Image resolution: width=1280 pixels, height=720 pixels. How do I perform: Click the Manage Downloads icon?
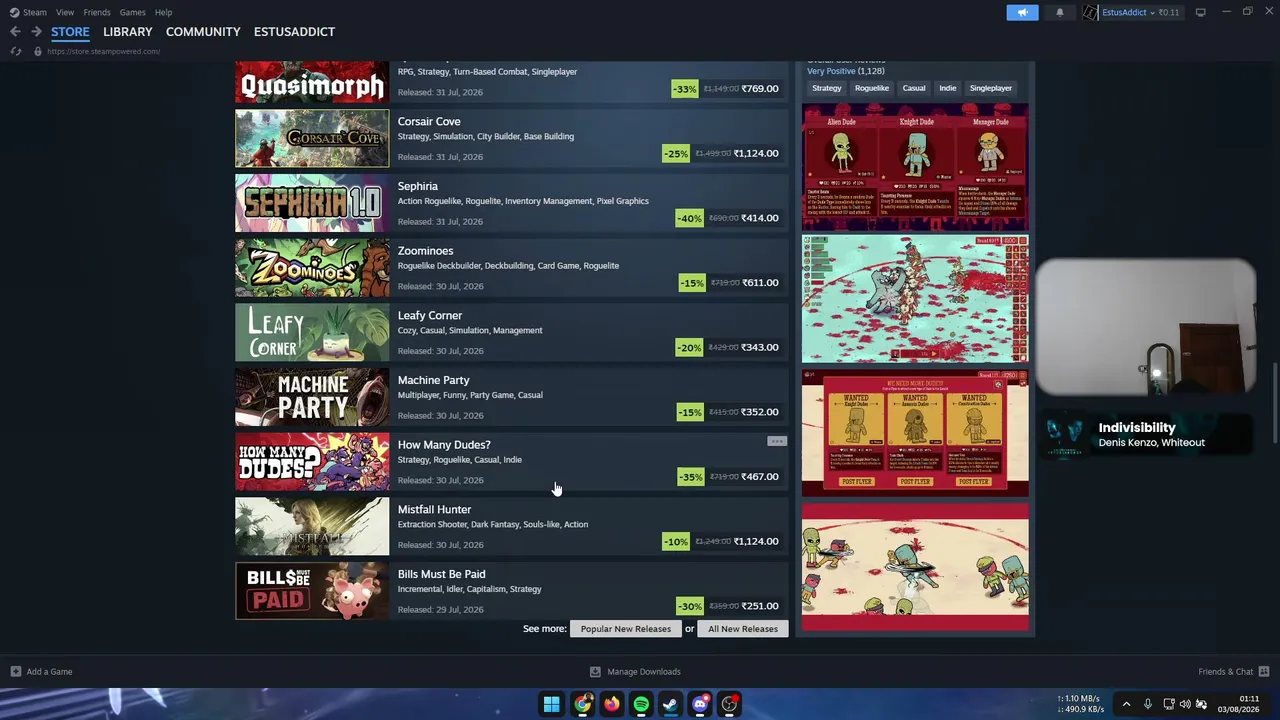click(x=595, y=672)
